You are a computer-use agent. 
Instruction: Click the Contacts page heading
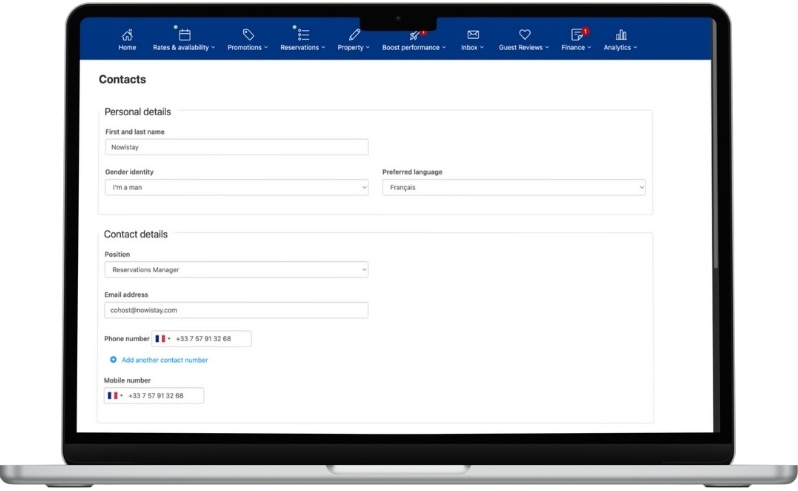tap(122, 79)
